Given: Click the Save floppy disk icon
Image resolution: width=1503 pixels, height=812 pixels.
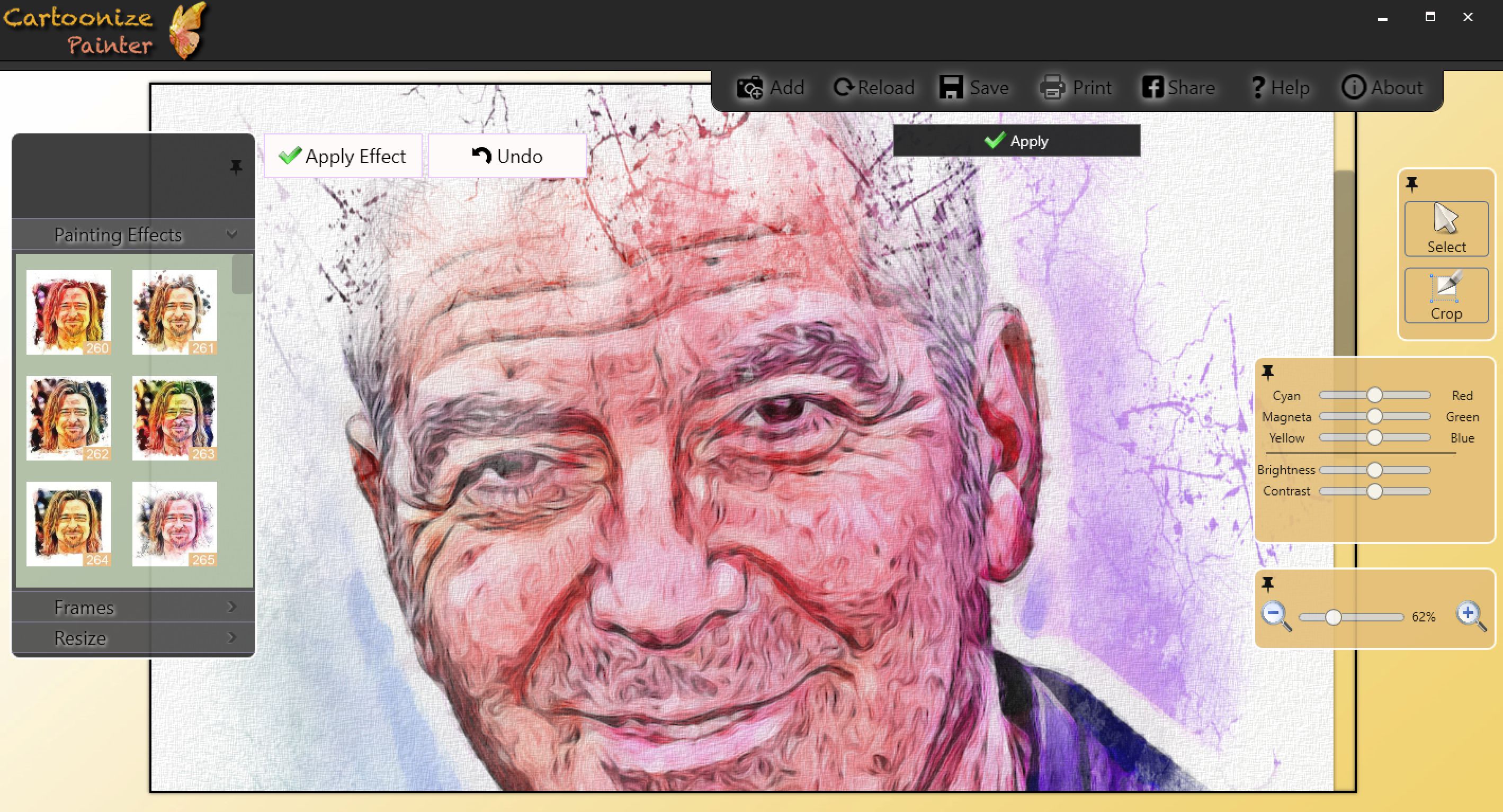Looking at the screenshot, I should click(x=951, y=87).
